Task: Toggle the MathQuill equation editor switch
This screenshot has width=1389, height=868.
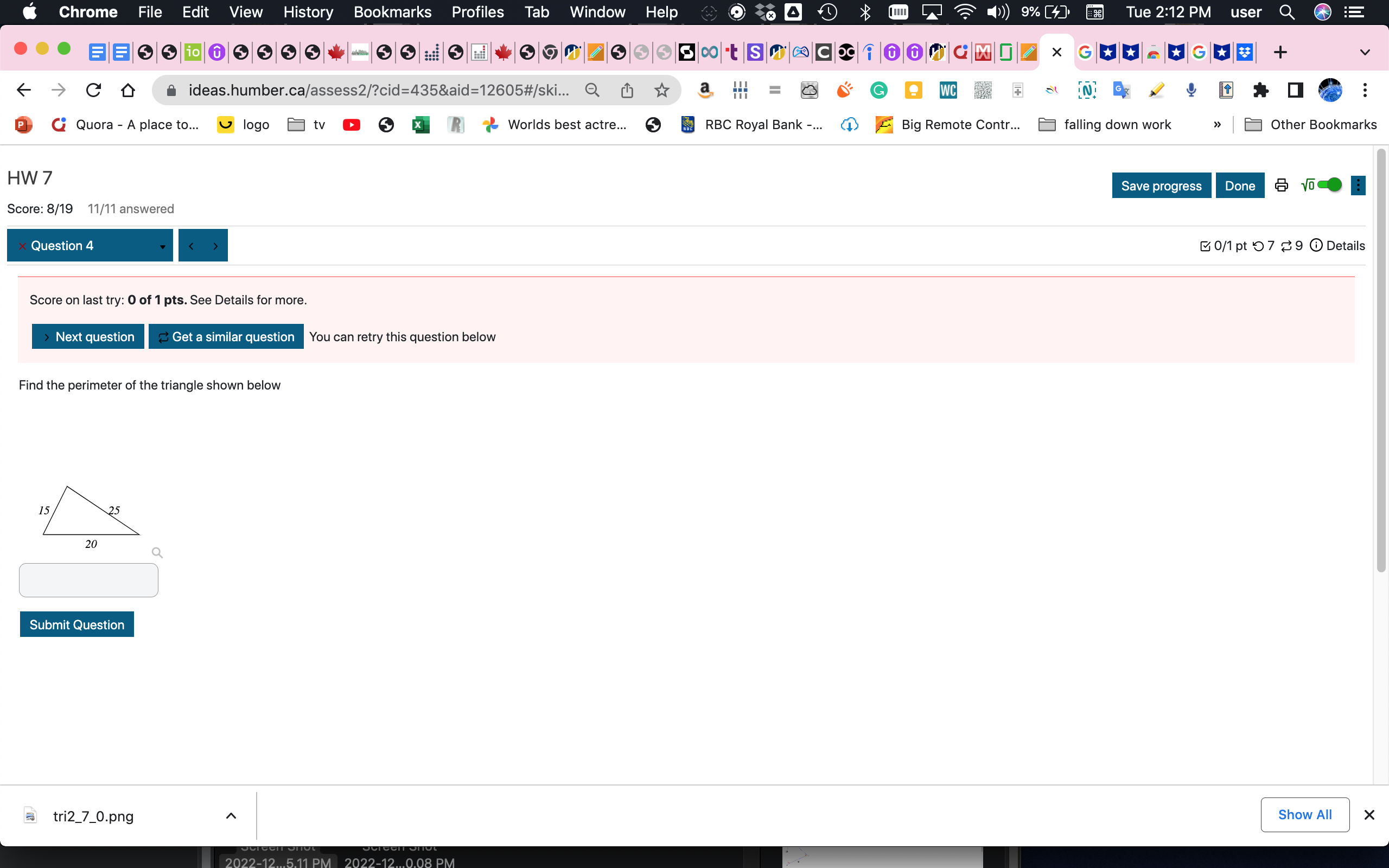Action: (1328, 185)
